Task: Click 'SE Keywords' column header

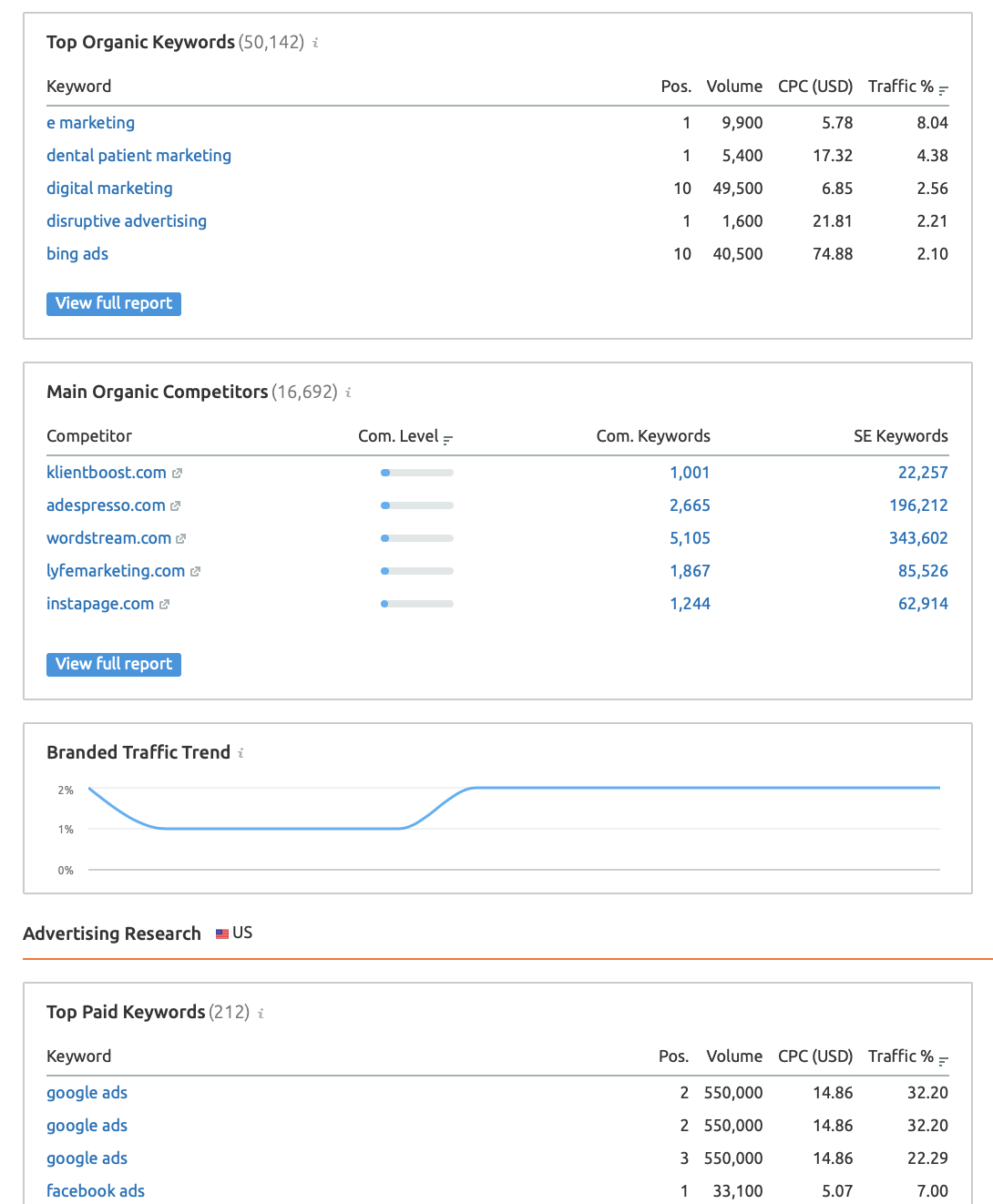Action: click(x=901, y=436)
